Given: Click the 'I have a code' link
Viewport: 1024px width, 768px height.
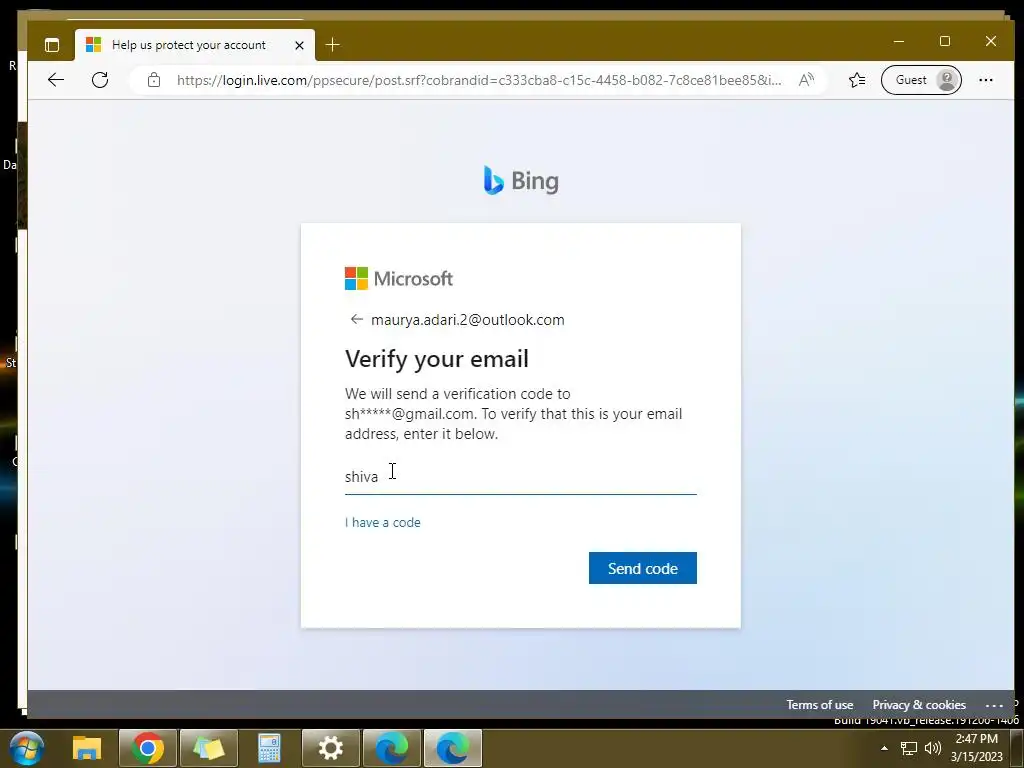Looking at the screenshot, I should pos(383,522).
